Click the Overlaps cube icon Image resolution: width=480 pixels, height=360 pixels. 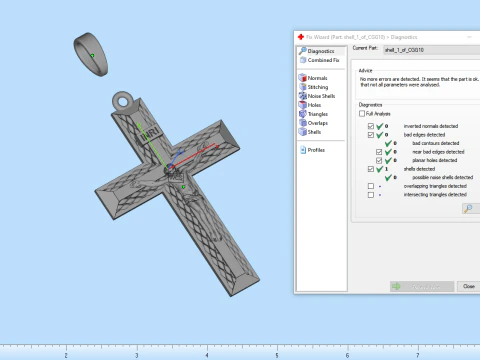303,123
